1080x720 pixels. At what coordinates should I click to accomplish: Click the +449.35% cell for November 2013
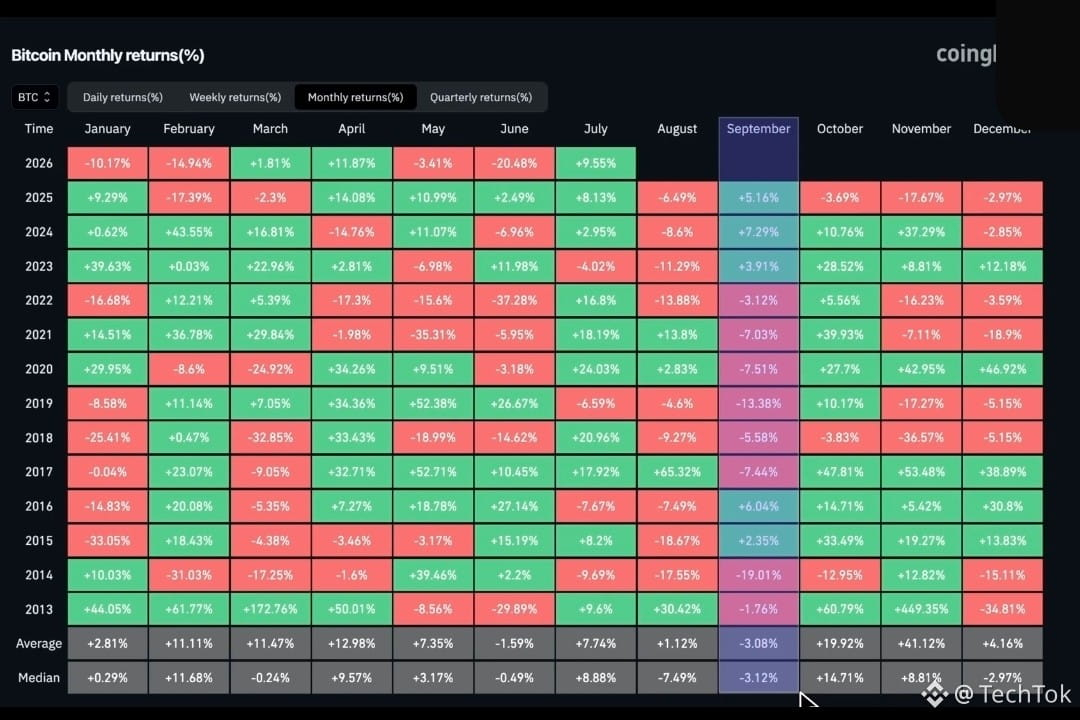(921, 609)
